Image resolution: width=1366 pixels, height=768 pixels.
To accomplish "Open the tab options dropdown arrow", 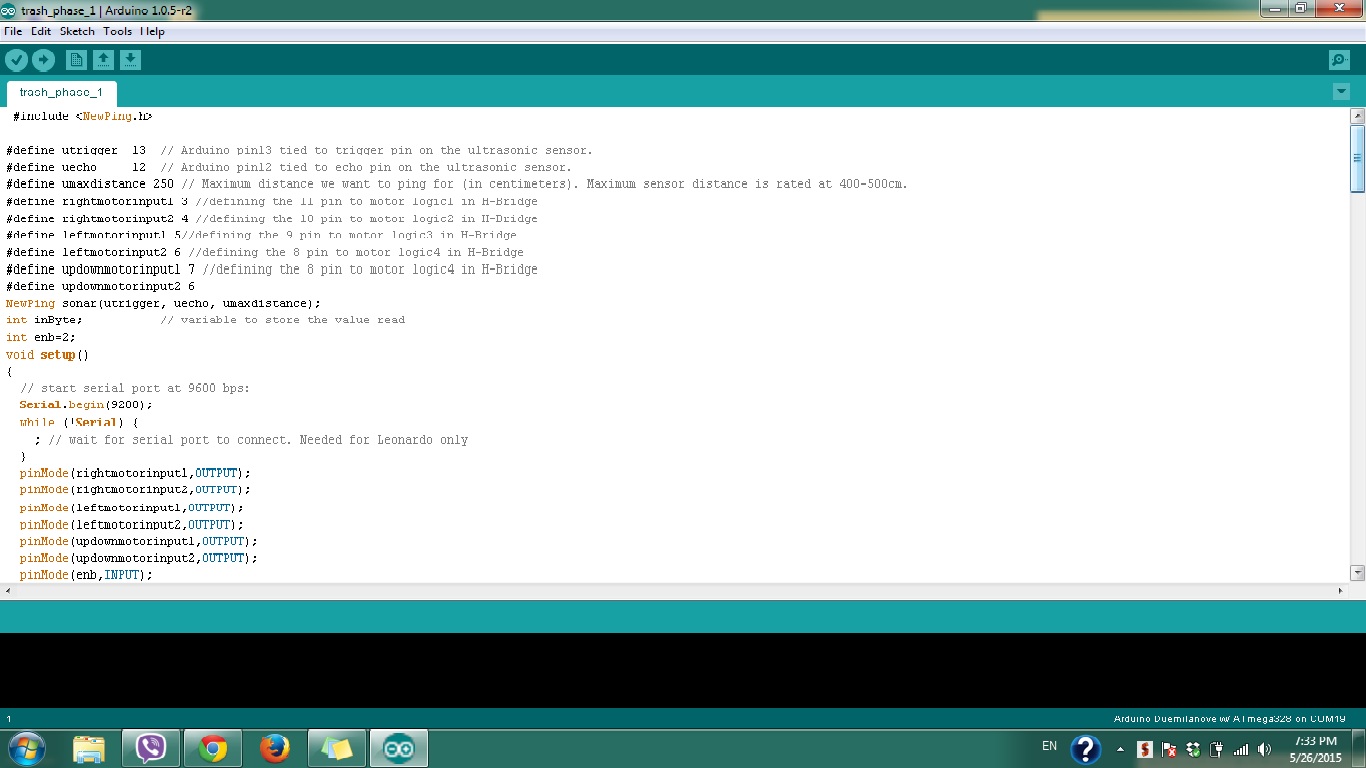I will coord(1341,92).
